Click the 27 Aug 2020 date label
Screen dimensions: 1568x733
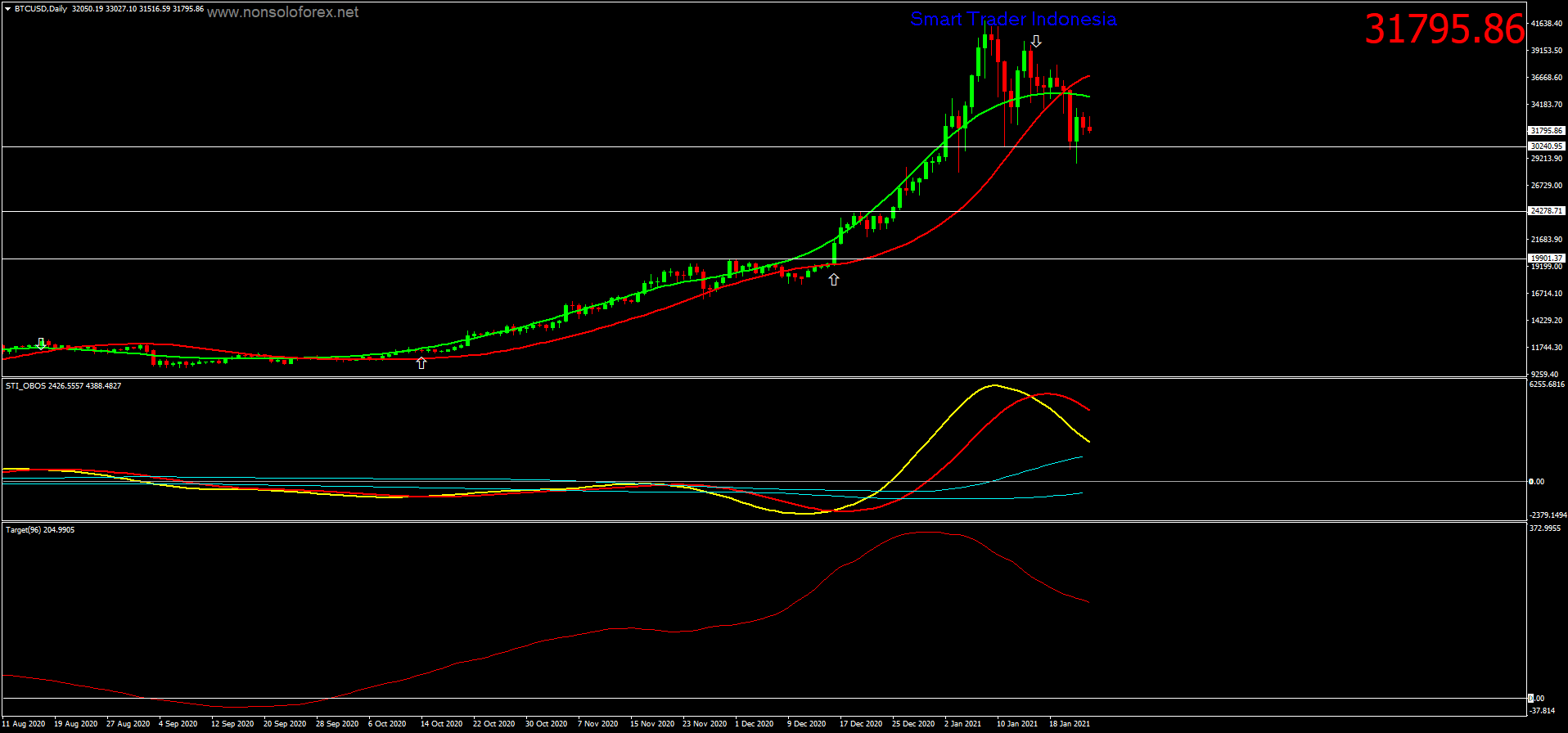coord(128,724)
